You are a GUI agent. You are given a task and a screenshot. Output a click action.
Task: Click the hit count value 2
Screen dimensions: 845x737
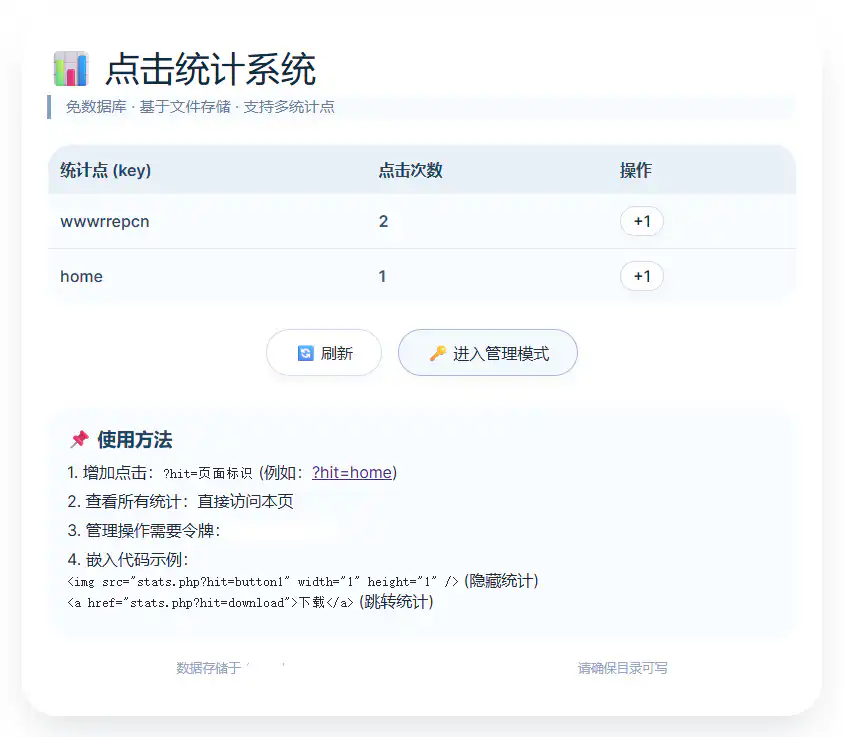point(383,221)
